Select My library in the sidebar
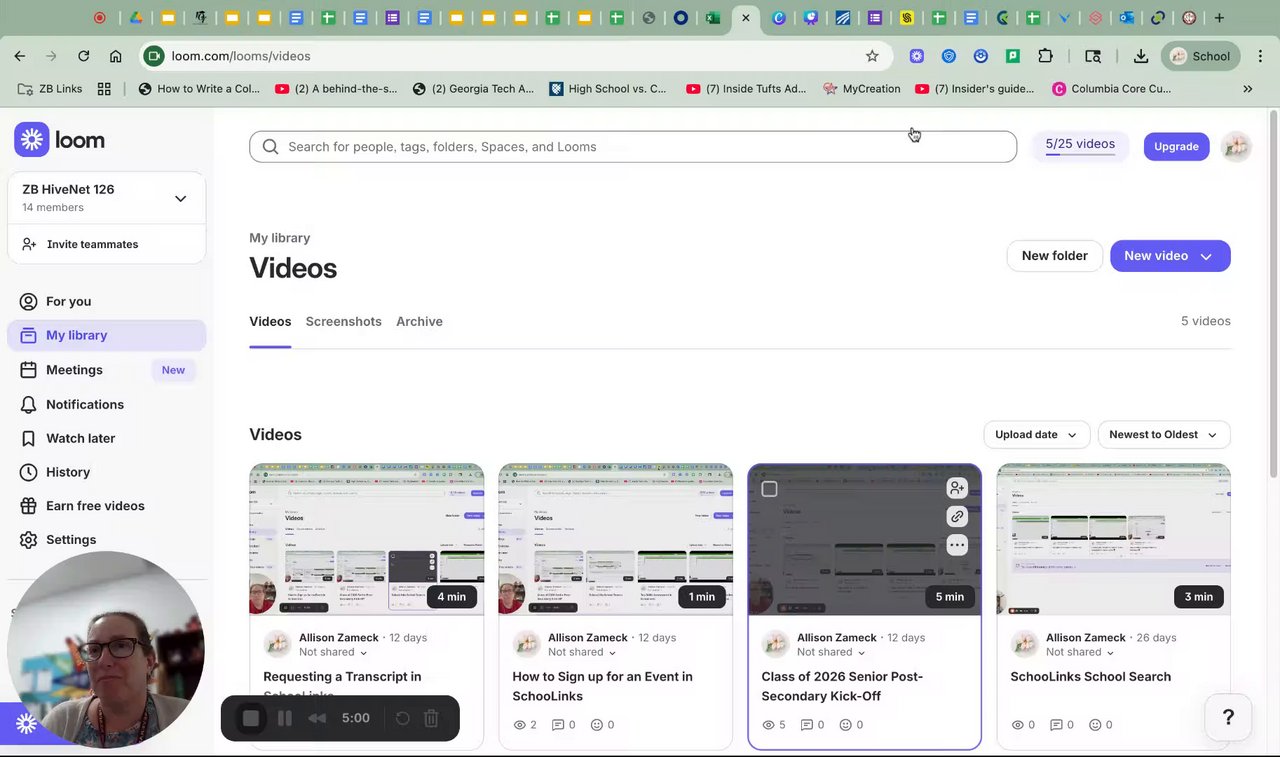Viewport: 1280px width, 757px height. point(107,335)
